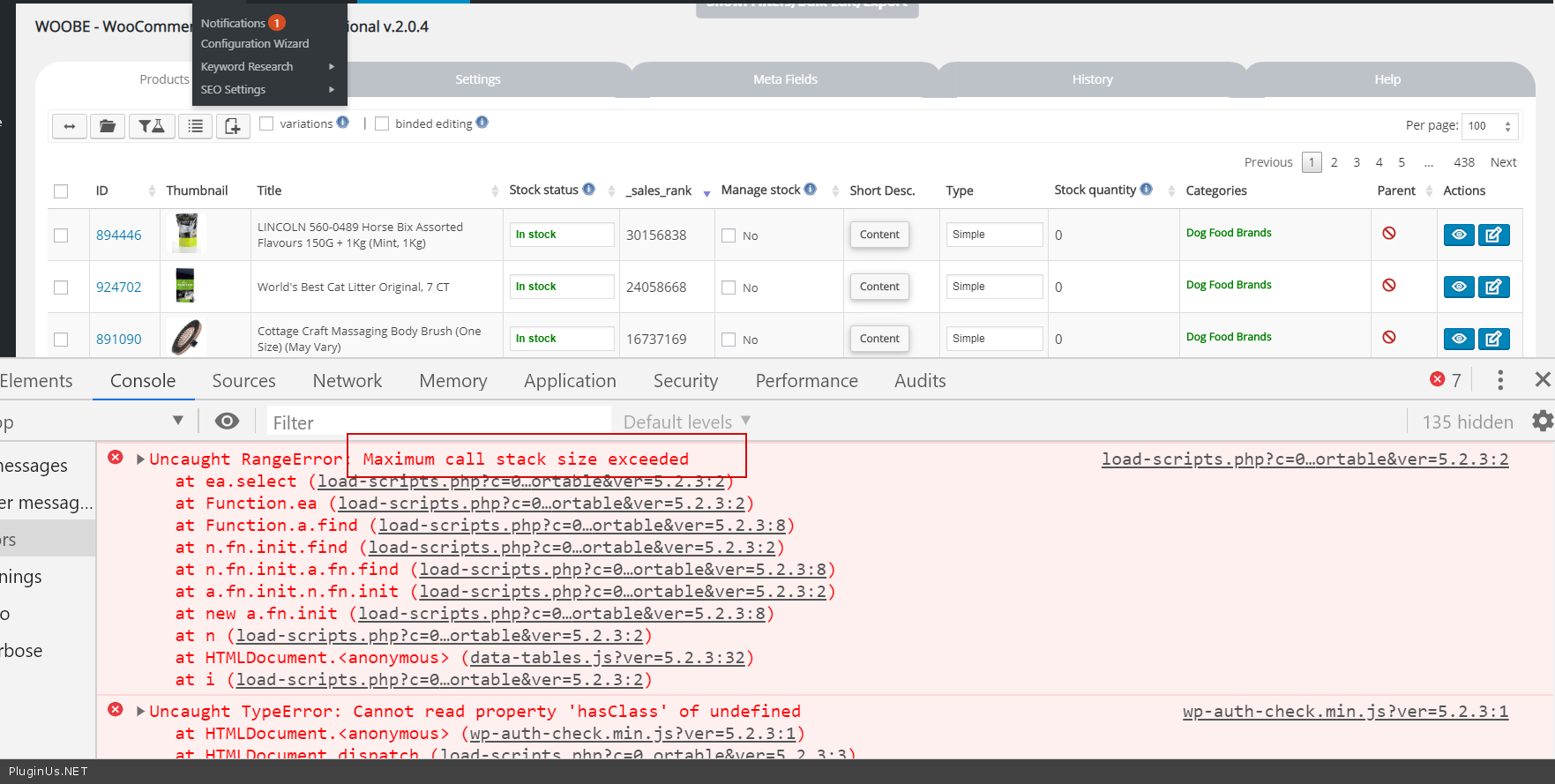
Task: Toggle the binded editing checkbox
Action: coord(382,123)
